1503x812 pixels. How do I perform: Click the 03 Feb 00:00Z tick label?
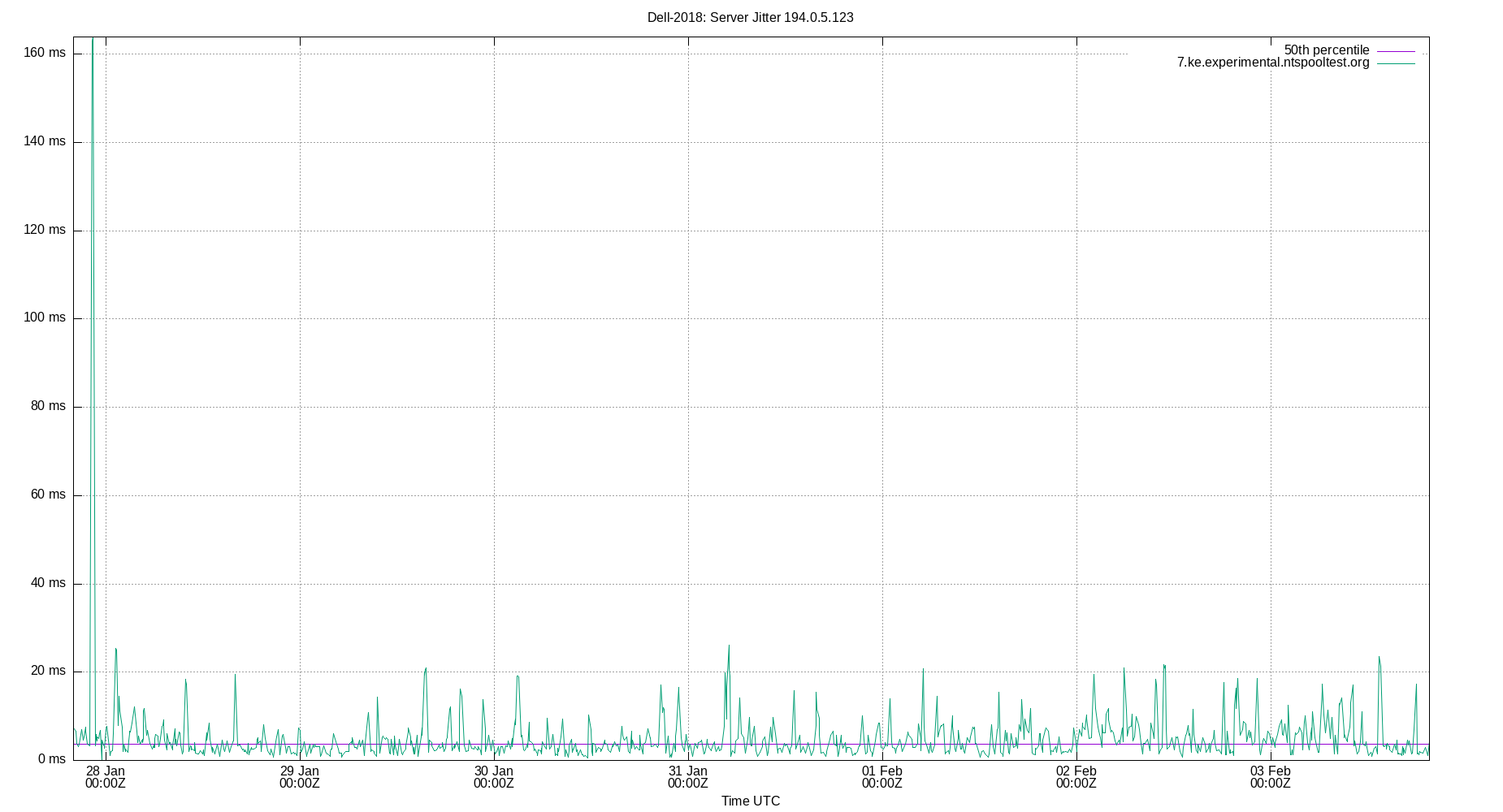click(x=1271, y=778)
